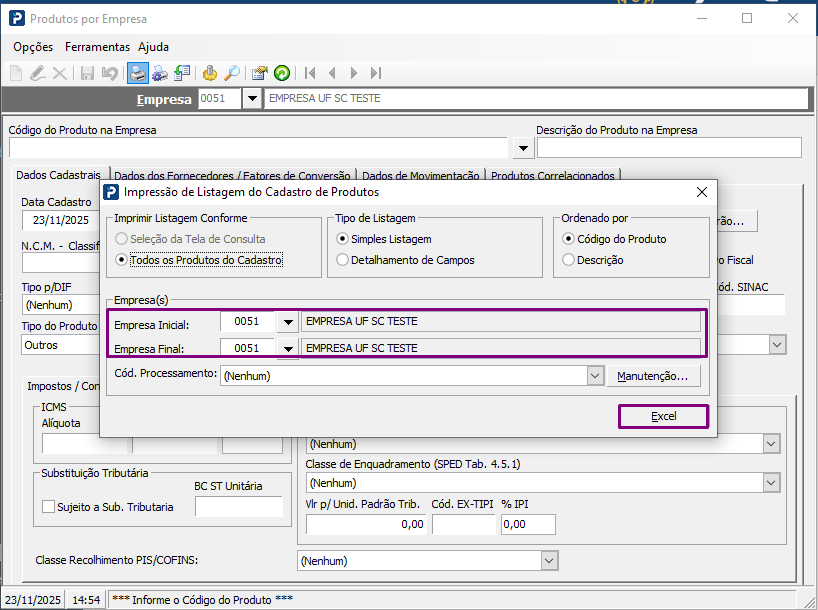
Task: Click the Excel button
Action: pos(663,416)
